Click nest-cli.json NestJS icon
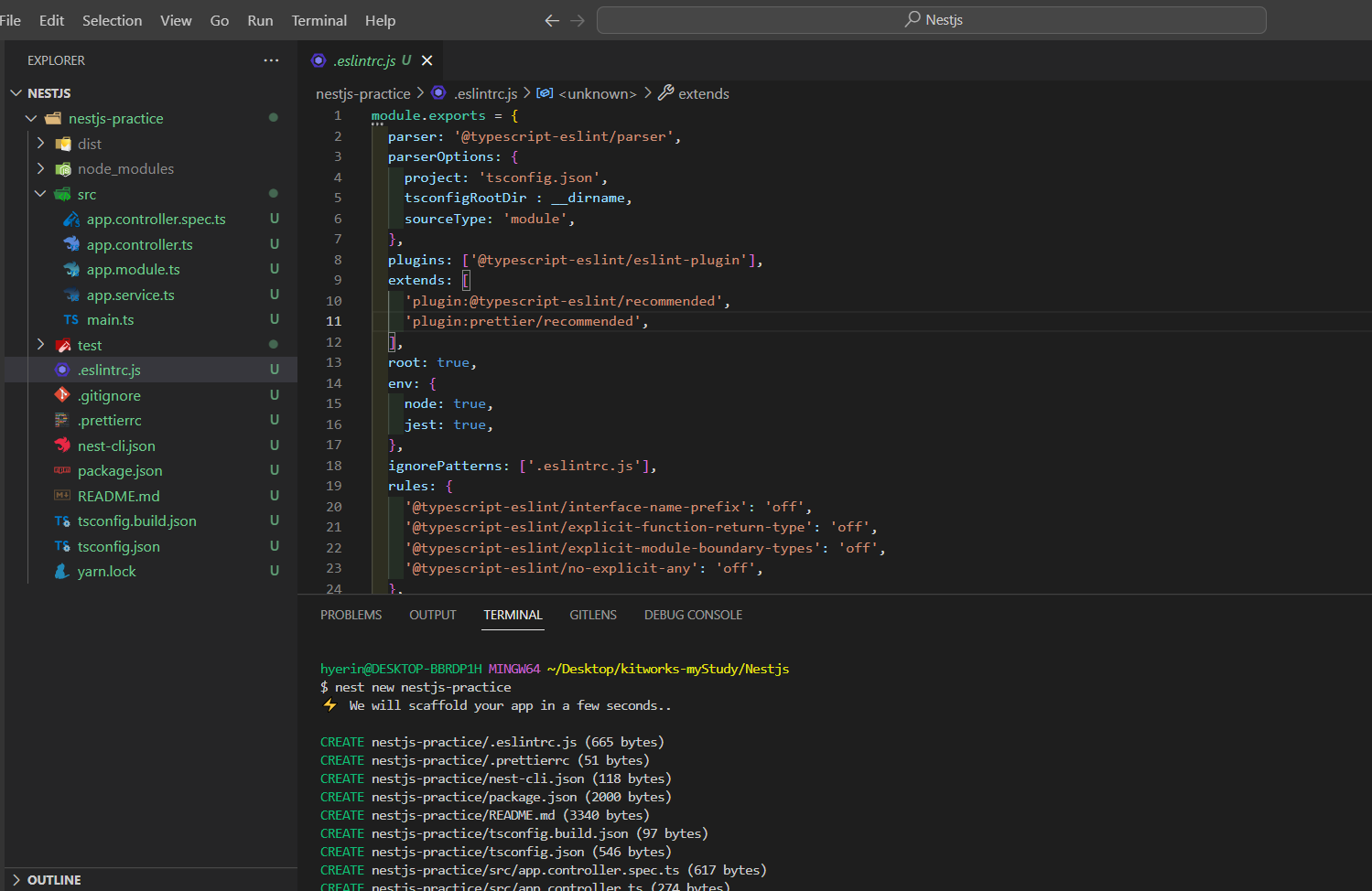 pos(62,445)
